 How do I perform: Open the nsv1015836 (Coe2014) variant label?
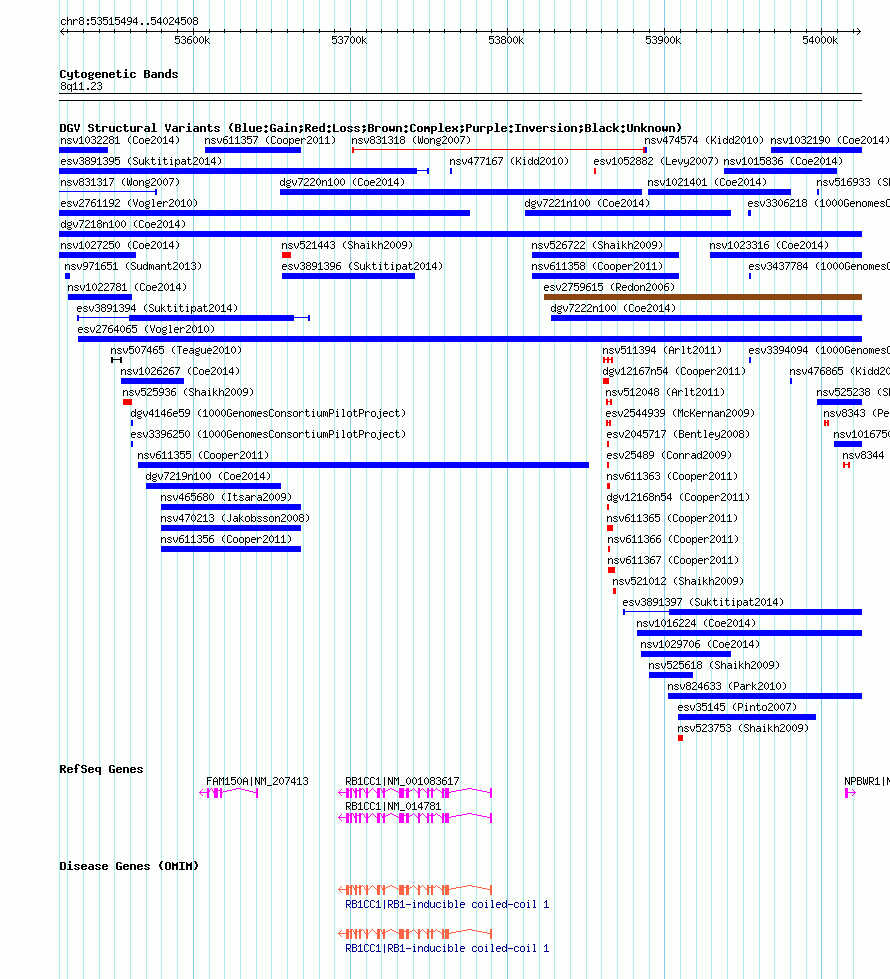(783, 161)
